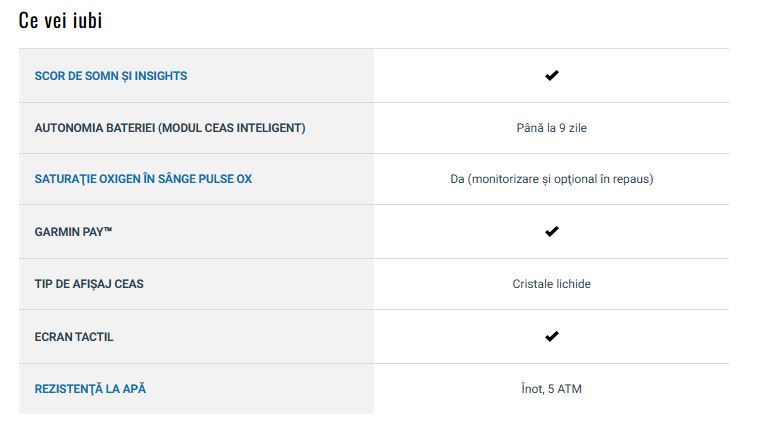Click the '5 ATM' water rating text
Image resolution: width=760 pixels, height=433 pixels.
(x=565, y=389)
